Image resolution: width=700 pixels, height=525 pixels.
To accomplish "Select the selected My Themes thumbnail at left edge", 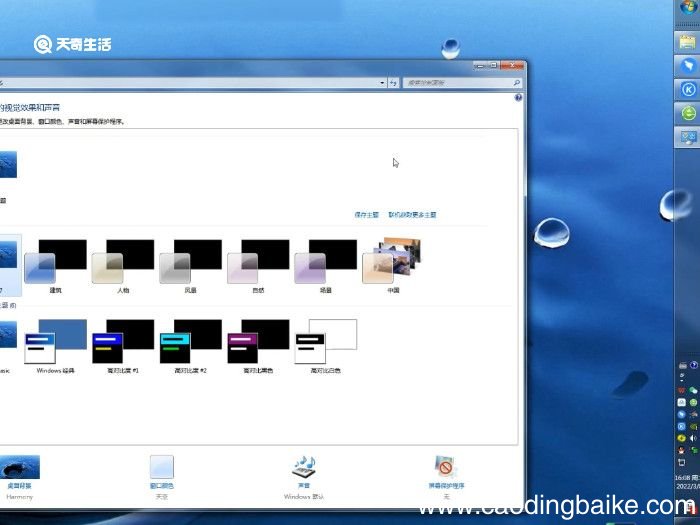I will (x=10, y=266).
